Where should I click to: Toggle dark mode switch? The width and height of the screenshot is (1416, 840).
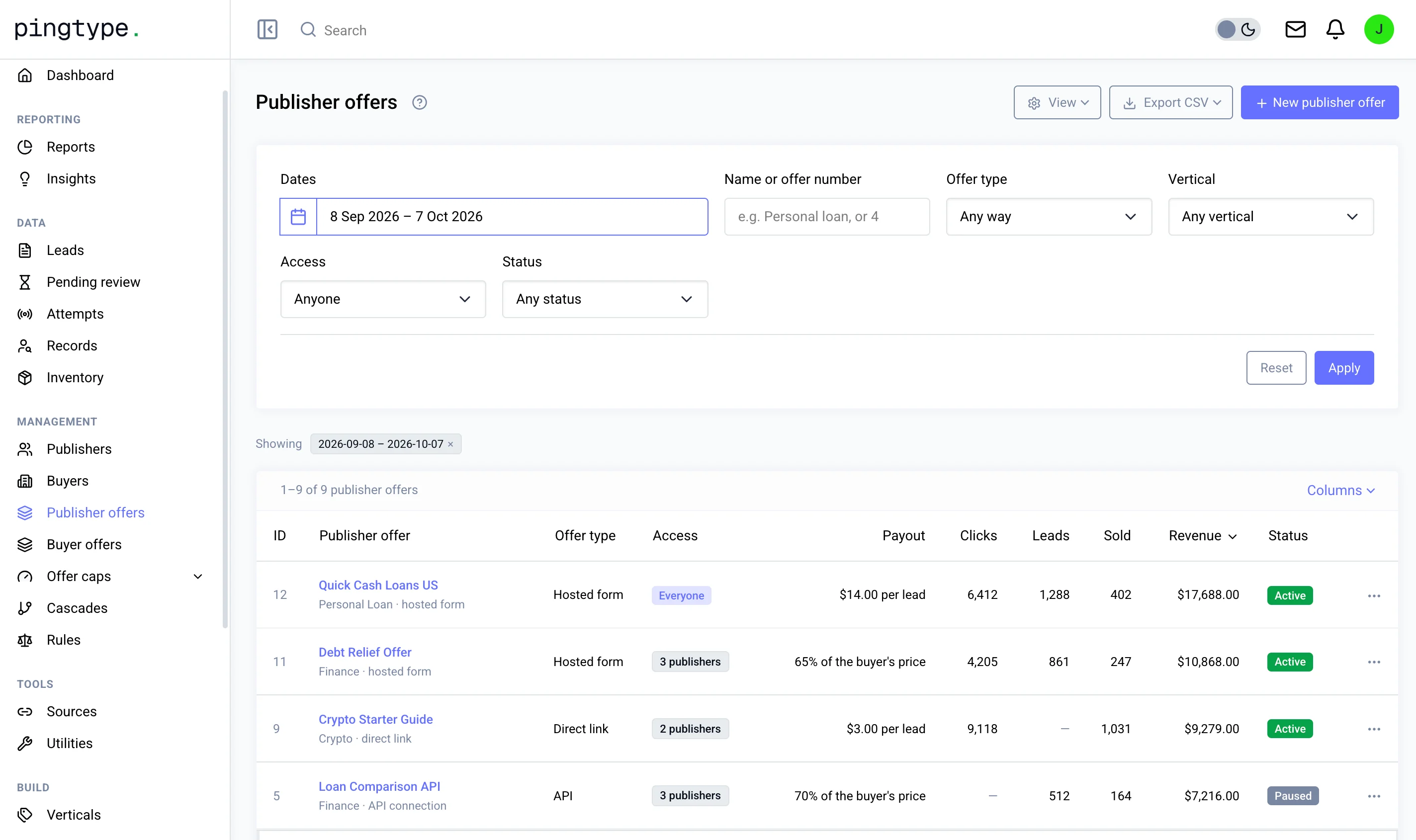(1237, 29)
